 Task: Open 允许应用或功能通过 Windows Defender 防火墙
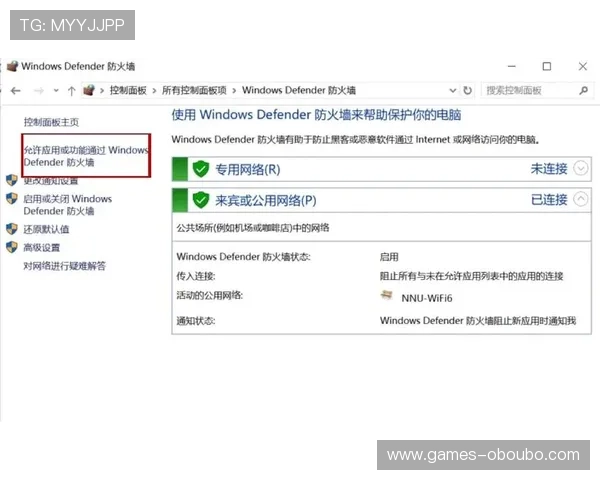pos(86,156)
